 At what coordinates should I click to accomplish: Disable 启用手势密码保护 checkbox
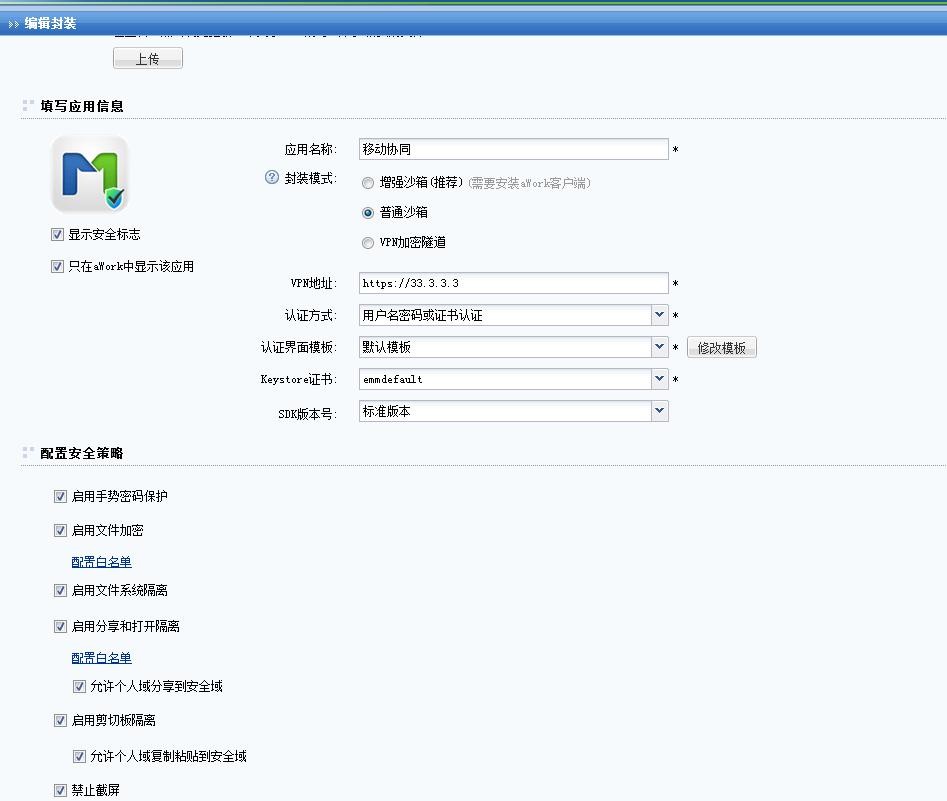[61, 496]
